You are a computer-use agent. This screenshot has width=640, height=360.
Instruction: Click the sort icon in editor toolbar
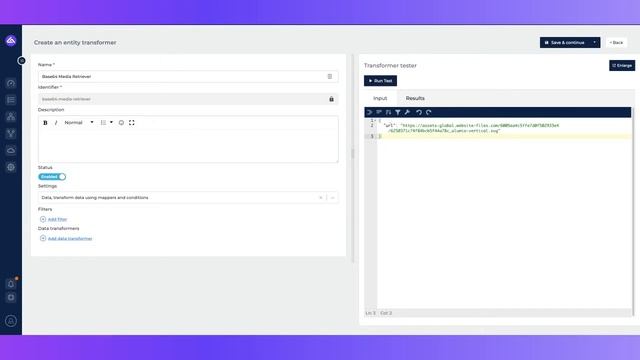pyautogui.click(x=389, y=112)
